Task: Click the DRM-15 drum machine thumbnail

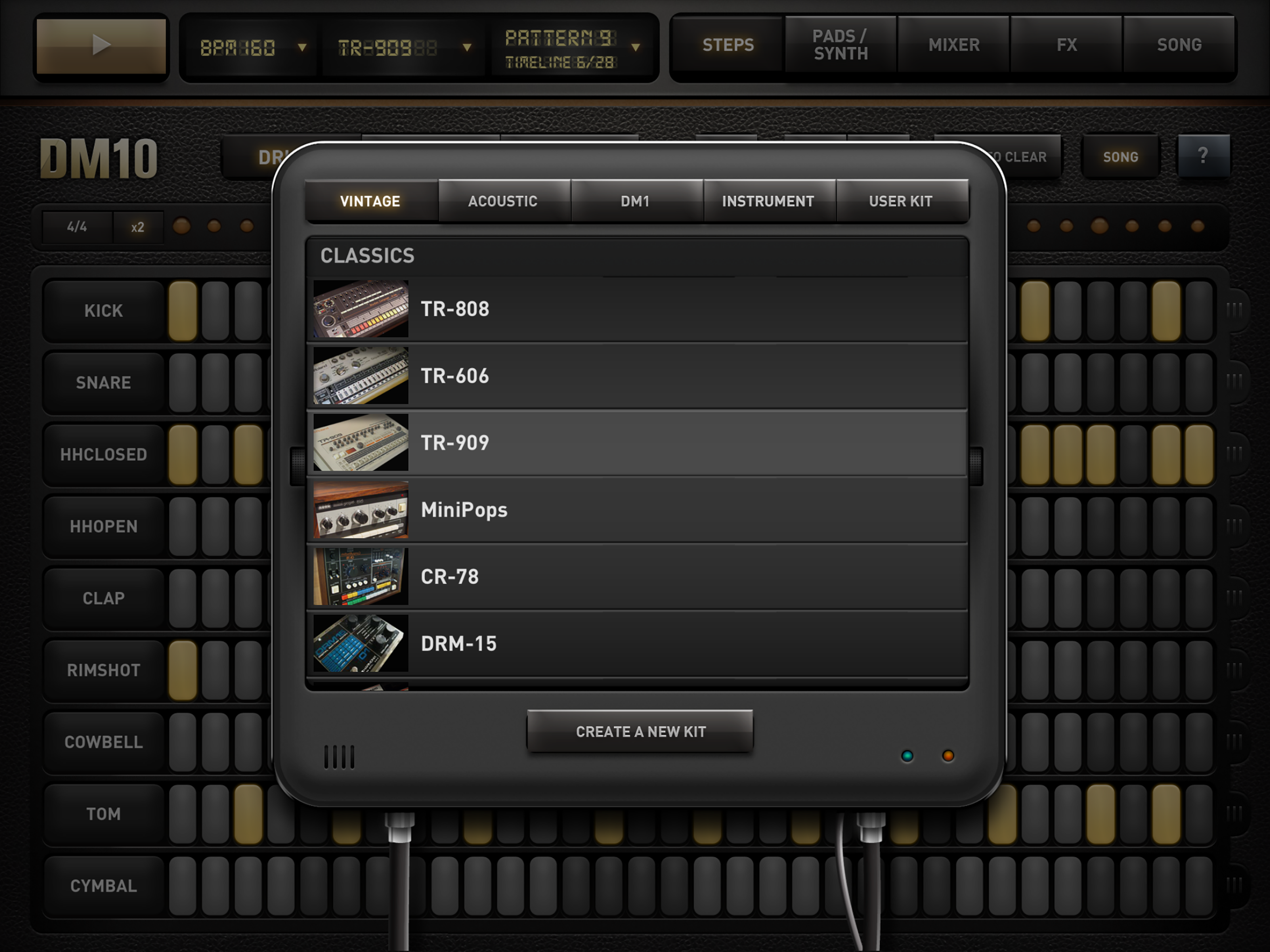Action: click(x=361, y=644)
